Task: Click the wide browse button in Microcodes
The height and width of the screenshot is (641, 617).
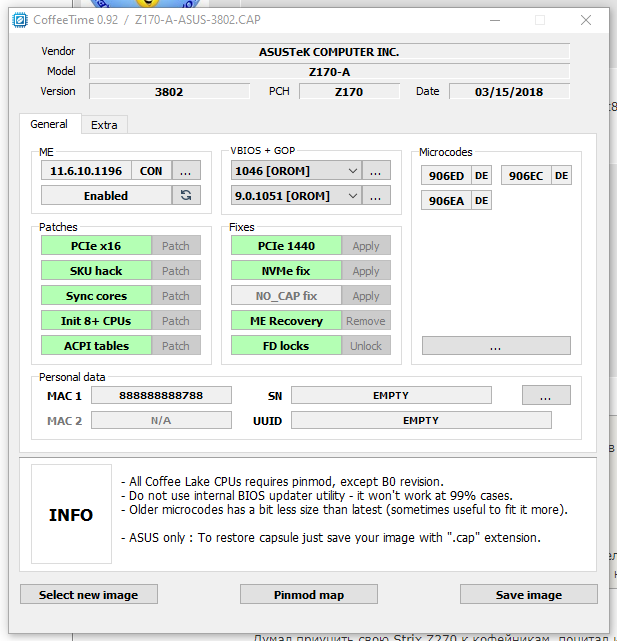Action: [496, 345]
